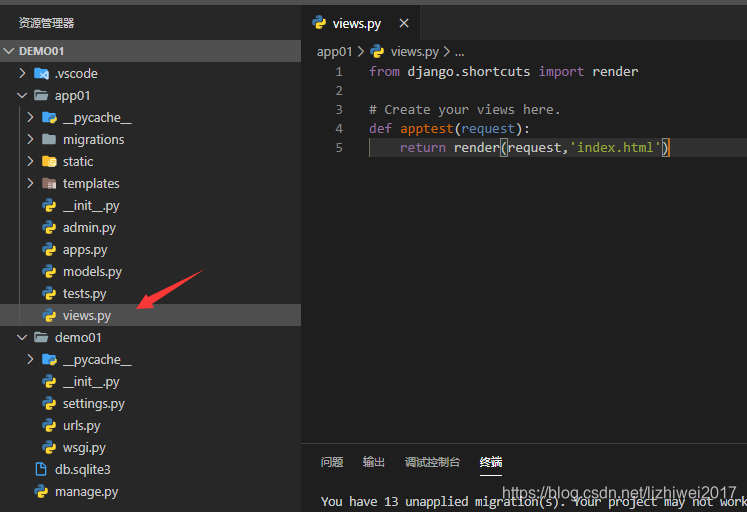Click Python icon beside manage.py
This screenshot has width=747, height=512.
[x=41, y=491]
